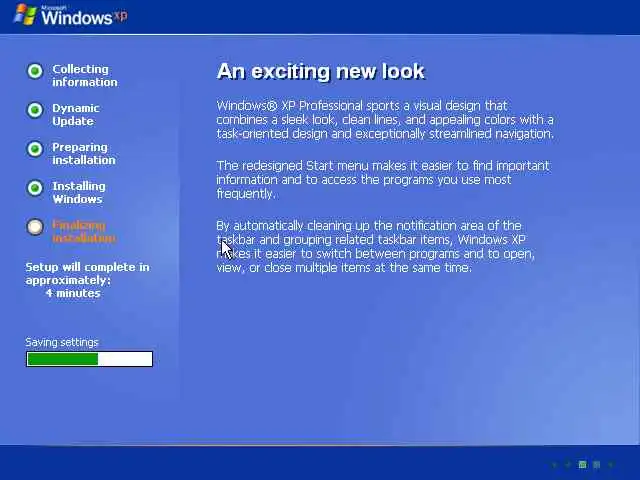The width and height of the screenshot is (640, 480).
Task: Click the '4 minutes' remaining time
Action: coord(73,293)
